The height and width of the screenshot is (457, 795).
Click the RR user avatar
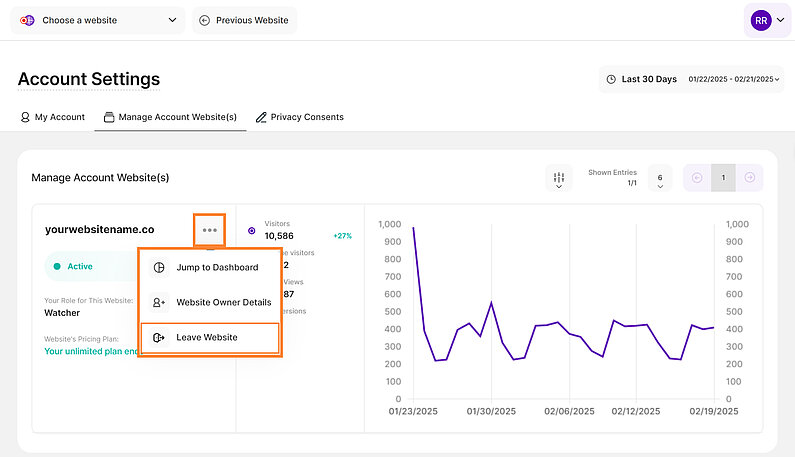pos(761,20)
